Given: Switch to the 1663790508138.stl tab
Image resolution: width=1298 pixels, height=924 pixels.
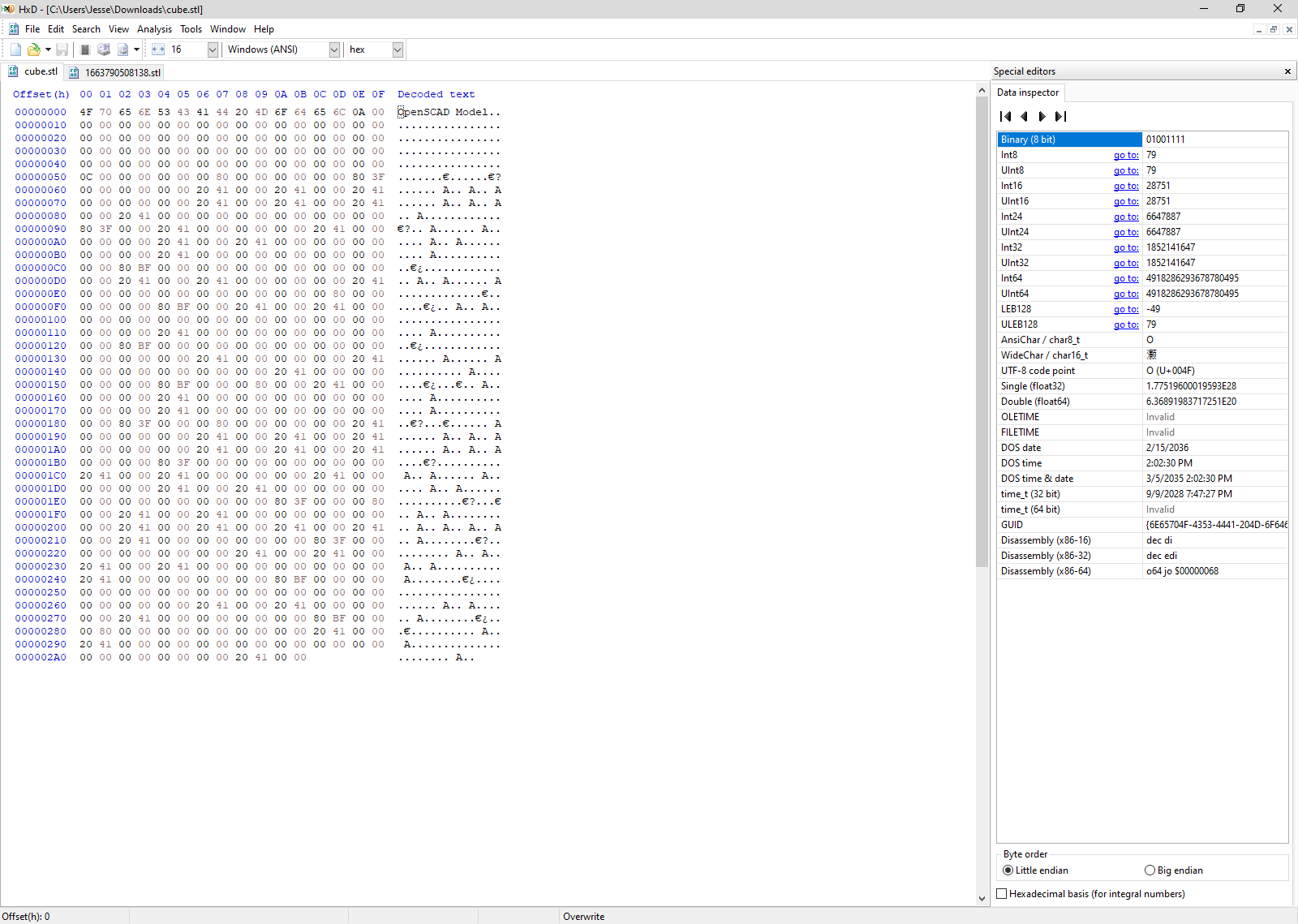Looking at the screenshot, I should [x=114, y=72].
